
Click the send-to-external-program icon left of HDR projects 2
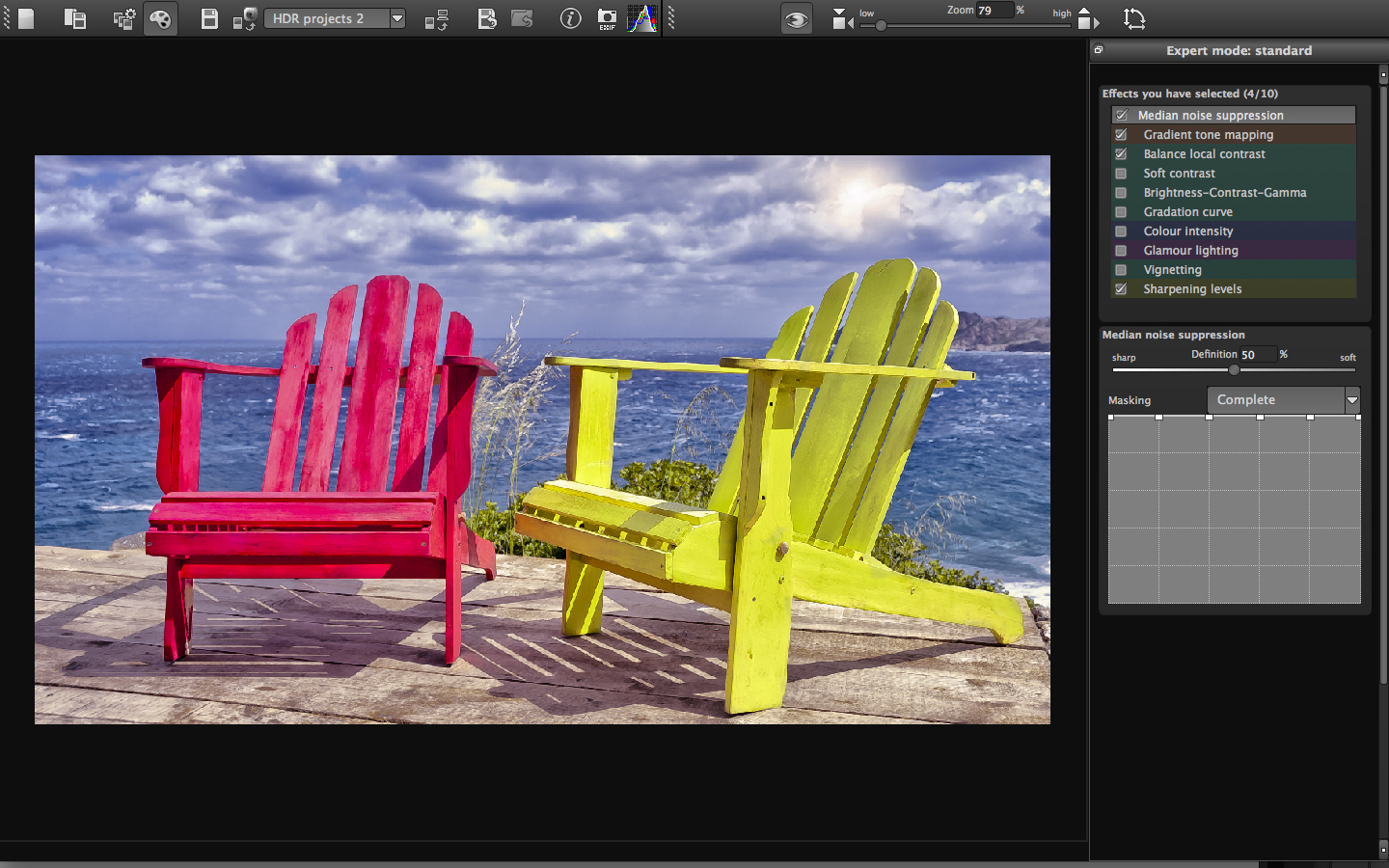244,18
